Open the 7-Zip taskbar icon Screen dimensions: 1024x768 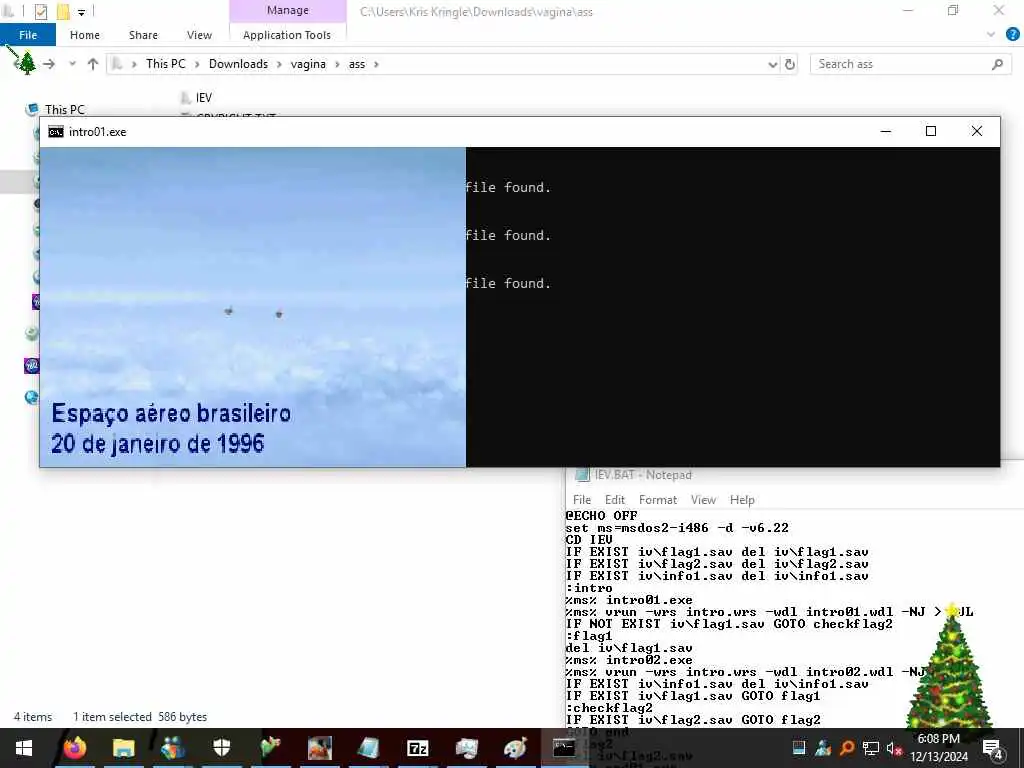417,748
